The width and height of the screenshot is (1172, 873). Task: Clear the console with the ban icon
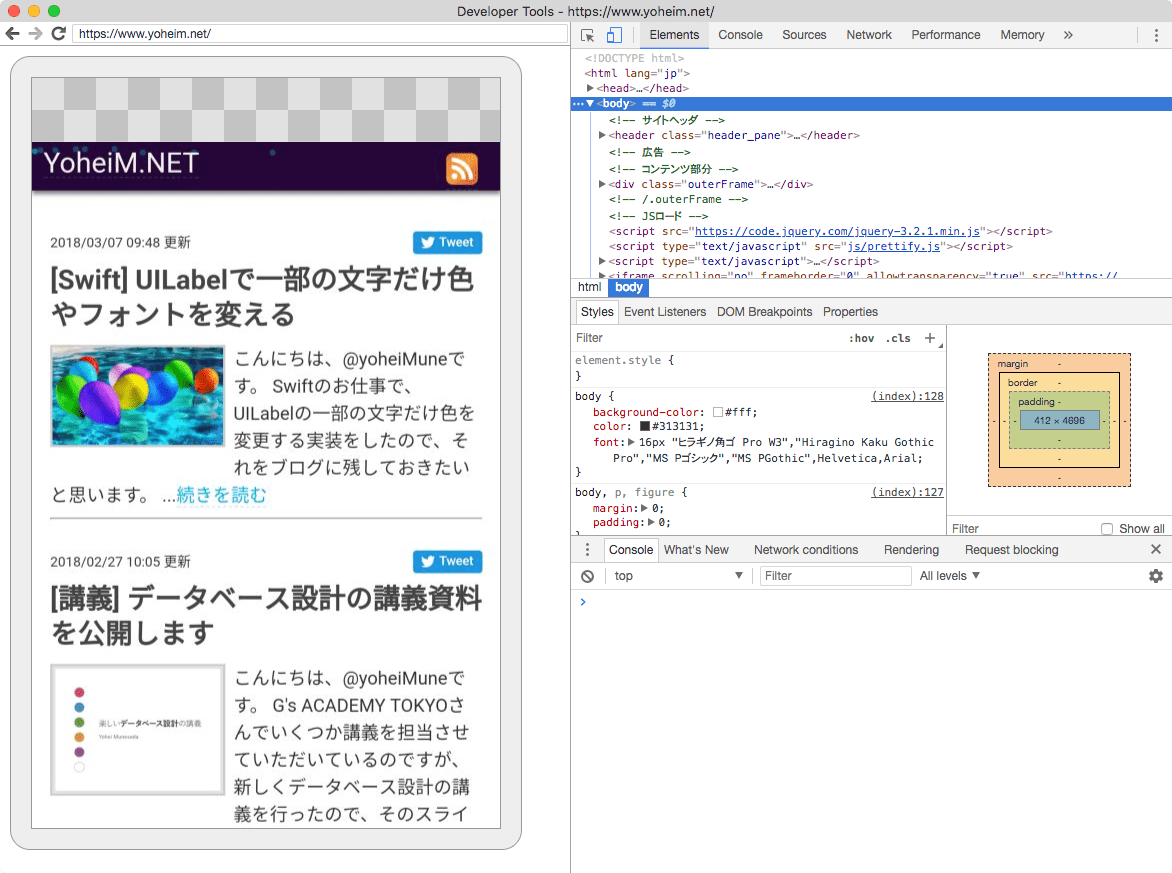(587, 576)
